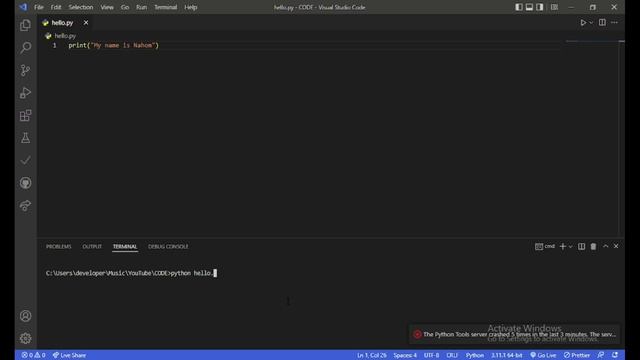Switch to the Output panel tab
The image size is (640, 360).
[x=92, y=247]
